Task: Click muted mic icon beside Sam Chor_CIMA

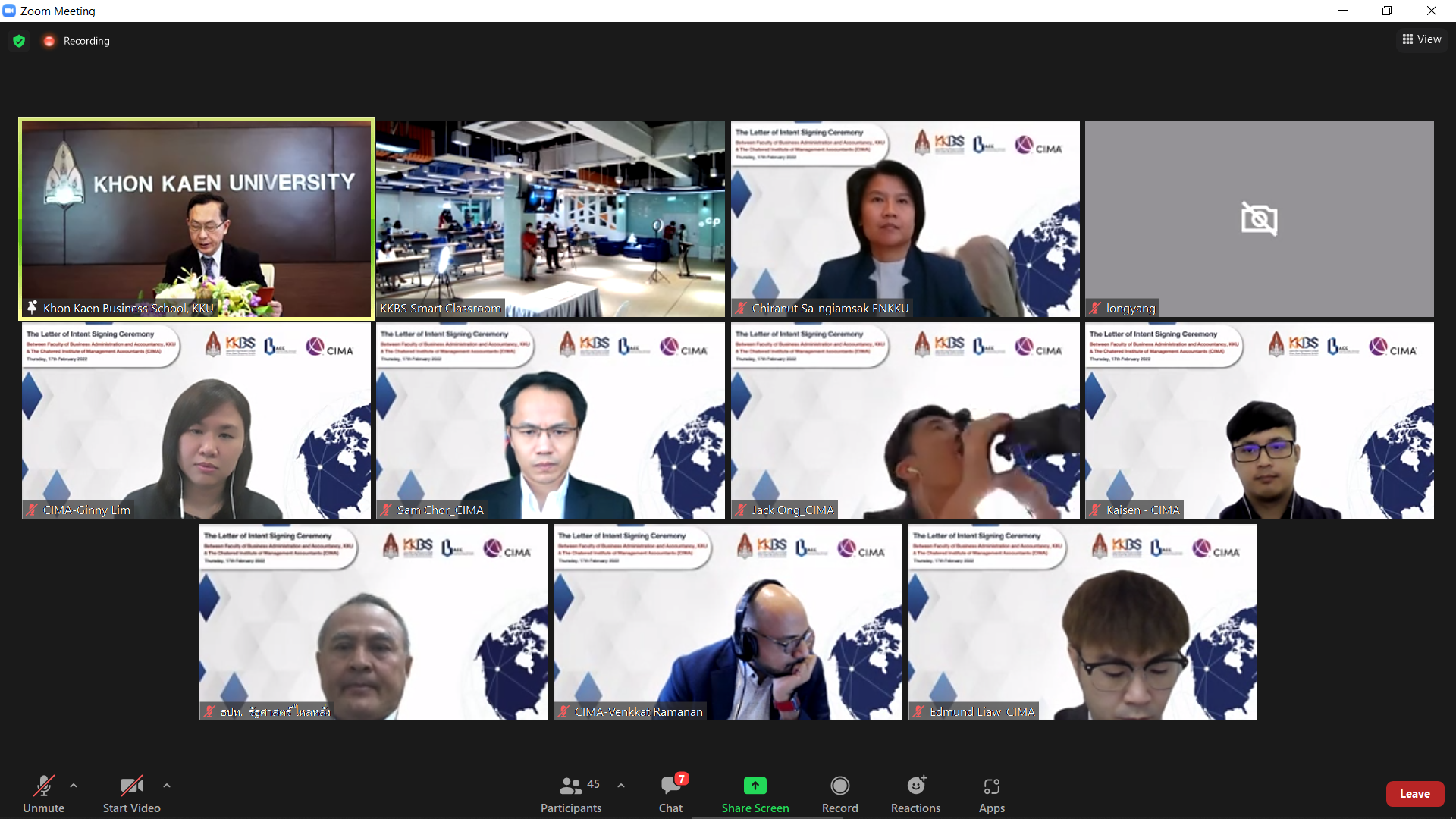Action: click(x=386, y=510)
